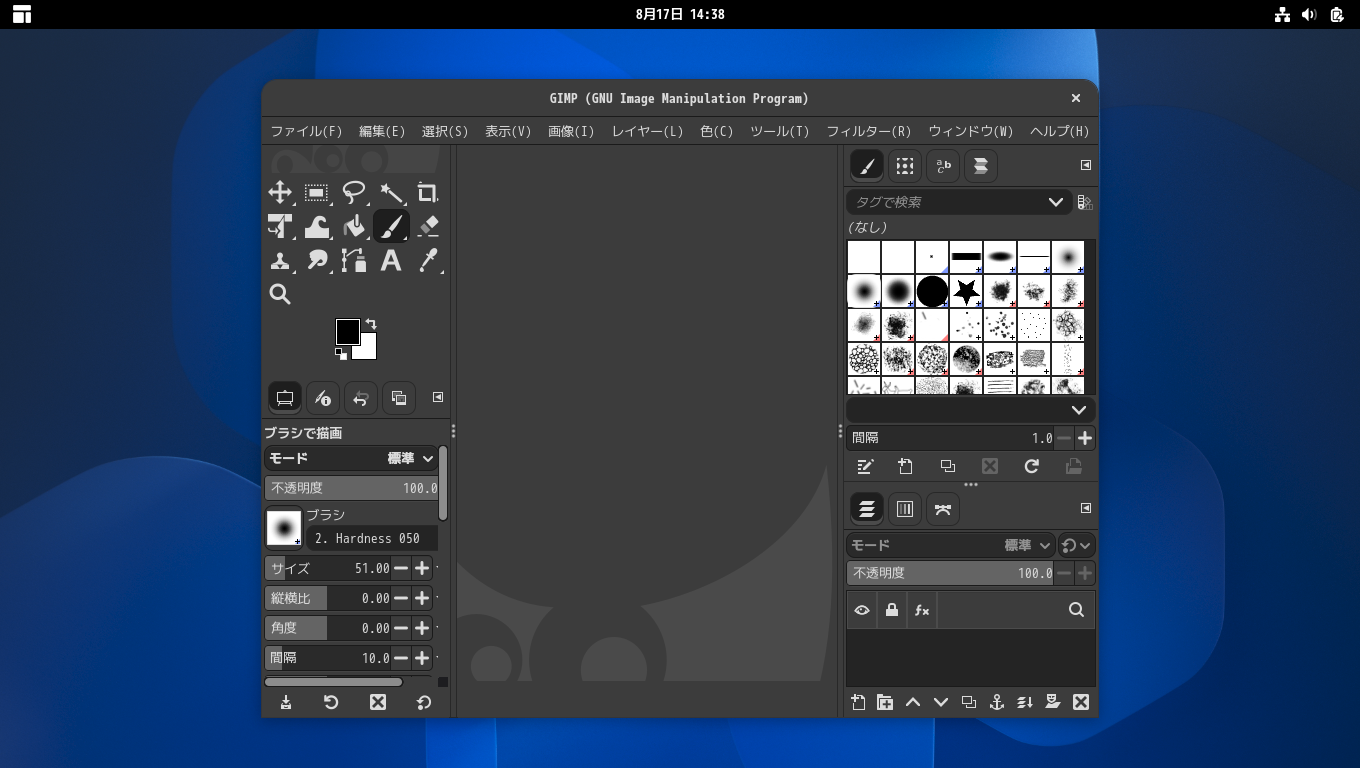Screen dimensions: 1360x768
Task: Switch to the Paths dock tab
Action: coord(943,509)
